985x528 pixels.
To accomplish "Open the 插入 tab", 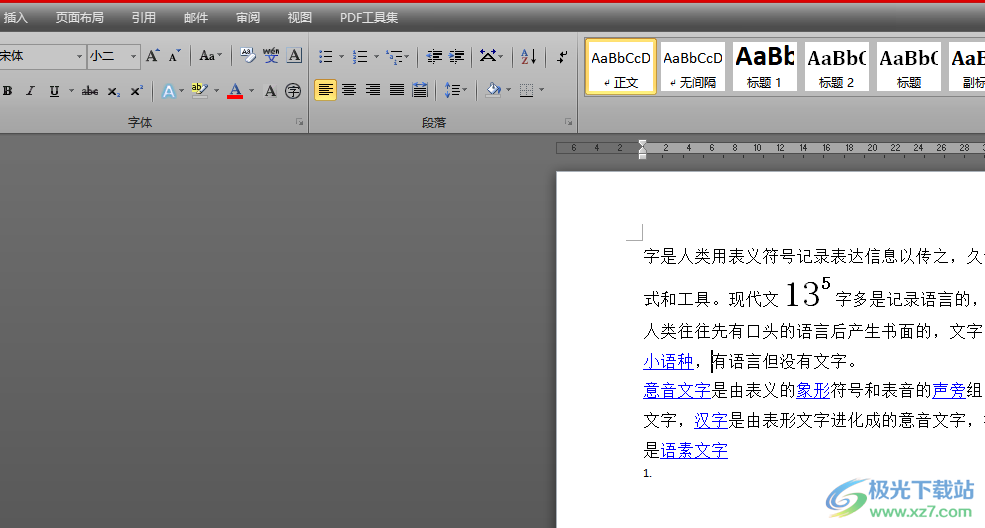I will coord(16,18).
